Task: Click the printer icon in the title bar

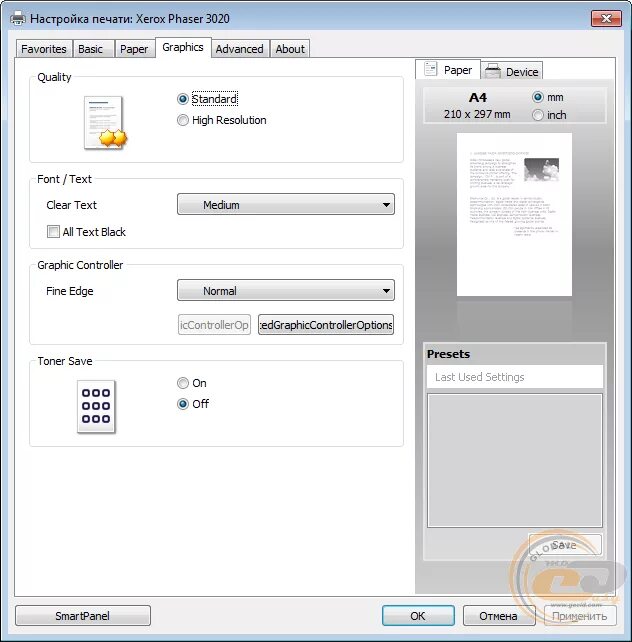Action: 17,18
